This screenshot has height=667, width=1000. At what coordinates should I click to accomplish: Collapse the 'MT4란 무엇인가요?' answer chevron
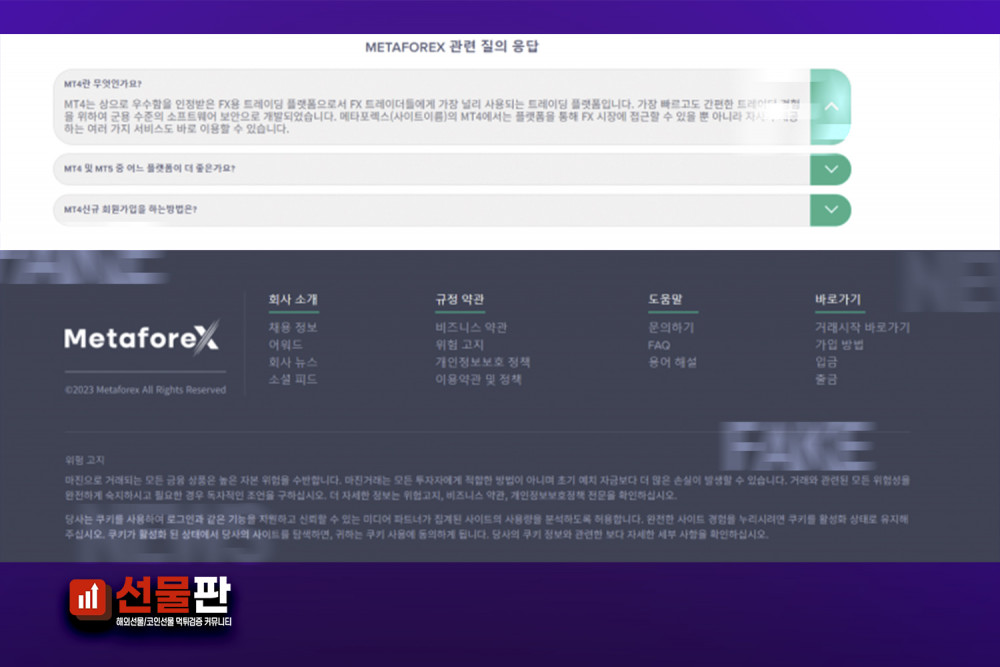(x=830, y=106)
